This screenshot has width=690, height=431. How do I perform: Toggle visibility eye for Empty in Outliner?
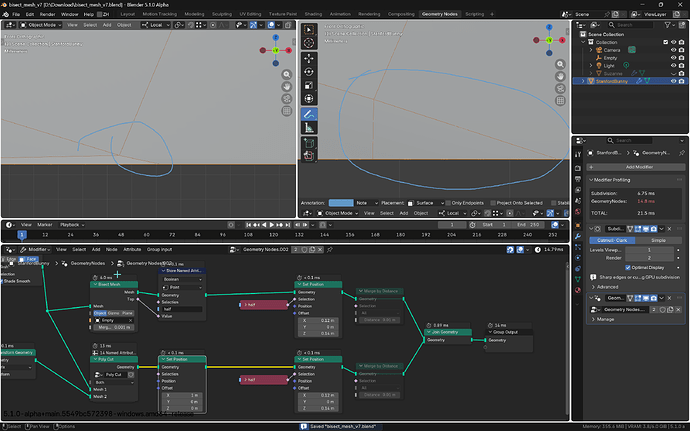pyautogui.click(x=673, y=58)
